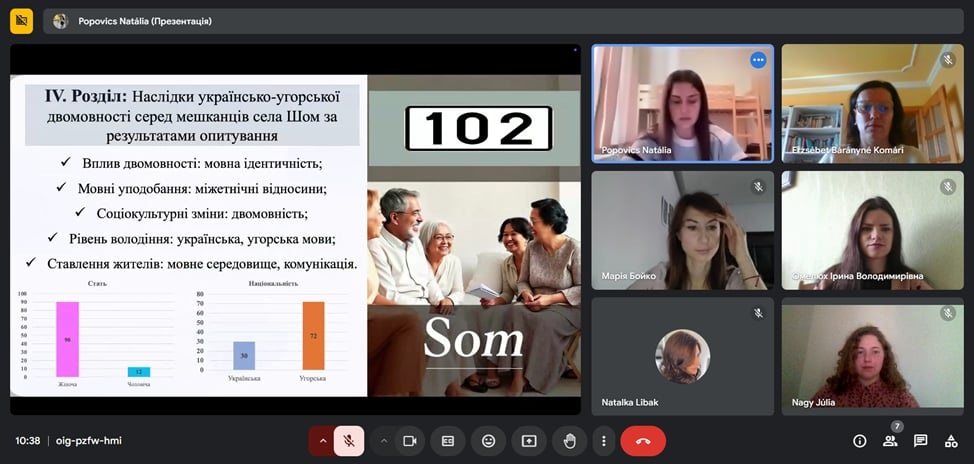Open the in-call chat panel
The width and height of the screenshot is (974, 464).
pyautogui.click(x=920, y=441)
